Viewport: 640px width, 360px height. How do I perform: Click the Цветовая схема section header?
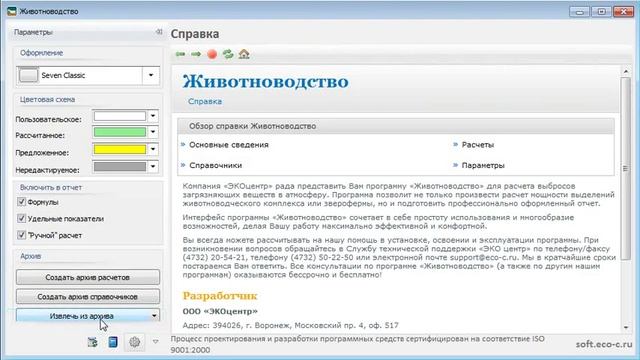point(47,99)
